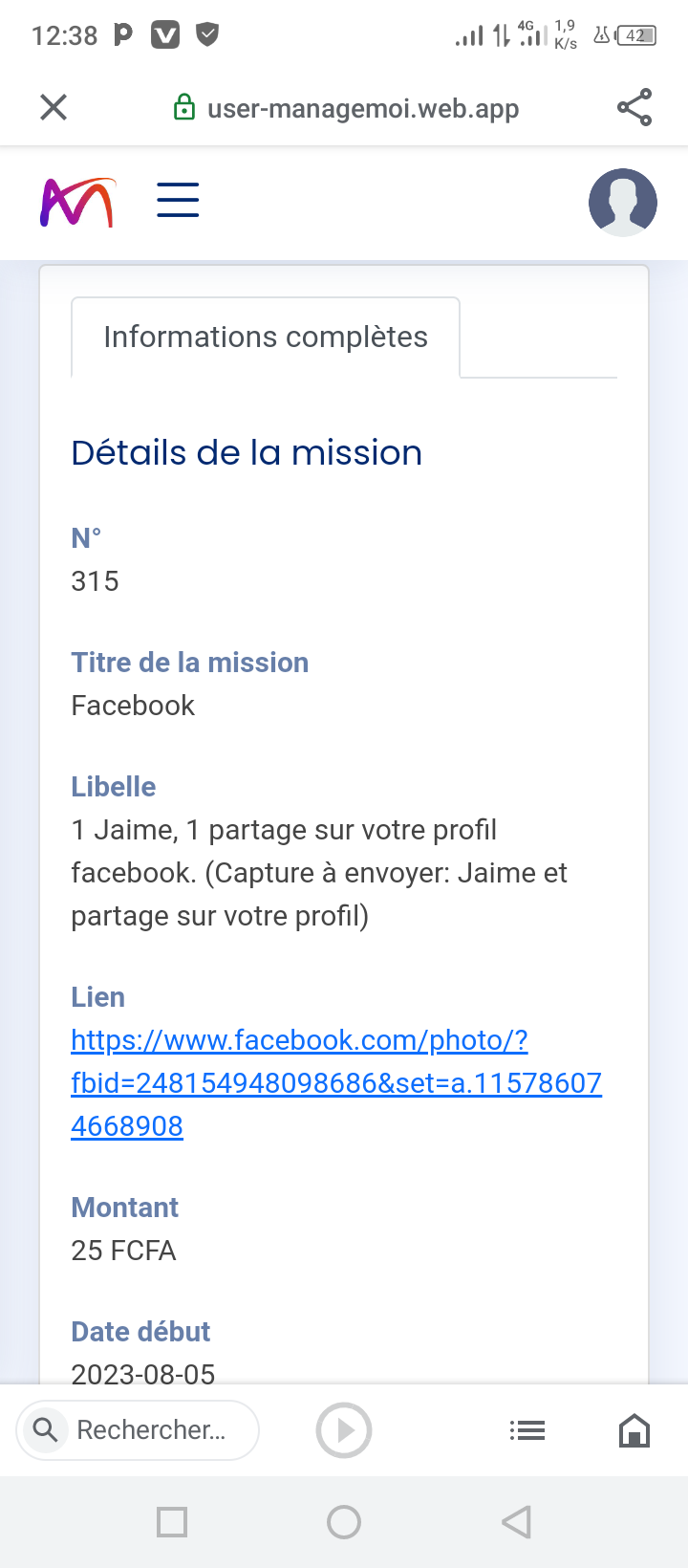Open the user profile avatar
The height and width of the screenshot is (1568, 688).
click(x=622, y=203)
